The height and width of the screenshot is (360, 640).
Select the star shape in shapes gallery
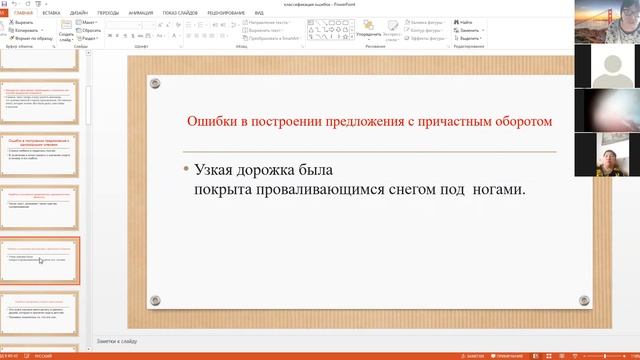tap(345, 37)
